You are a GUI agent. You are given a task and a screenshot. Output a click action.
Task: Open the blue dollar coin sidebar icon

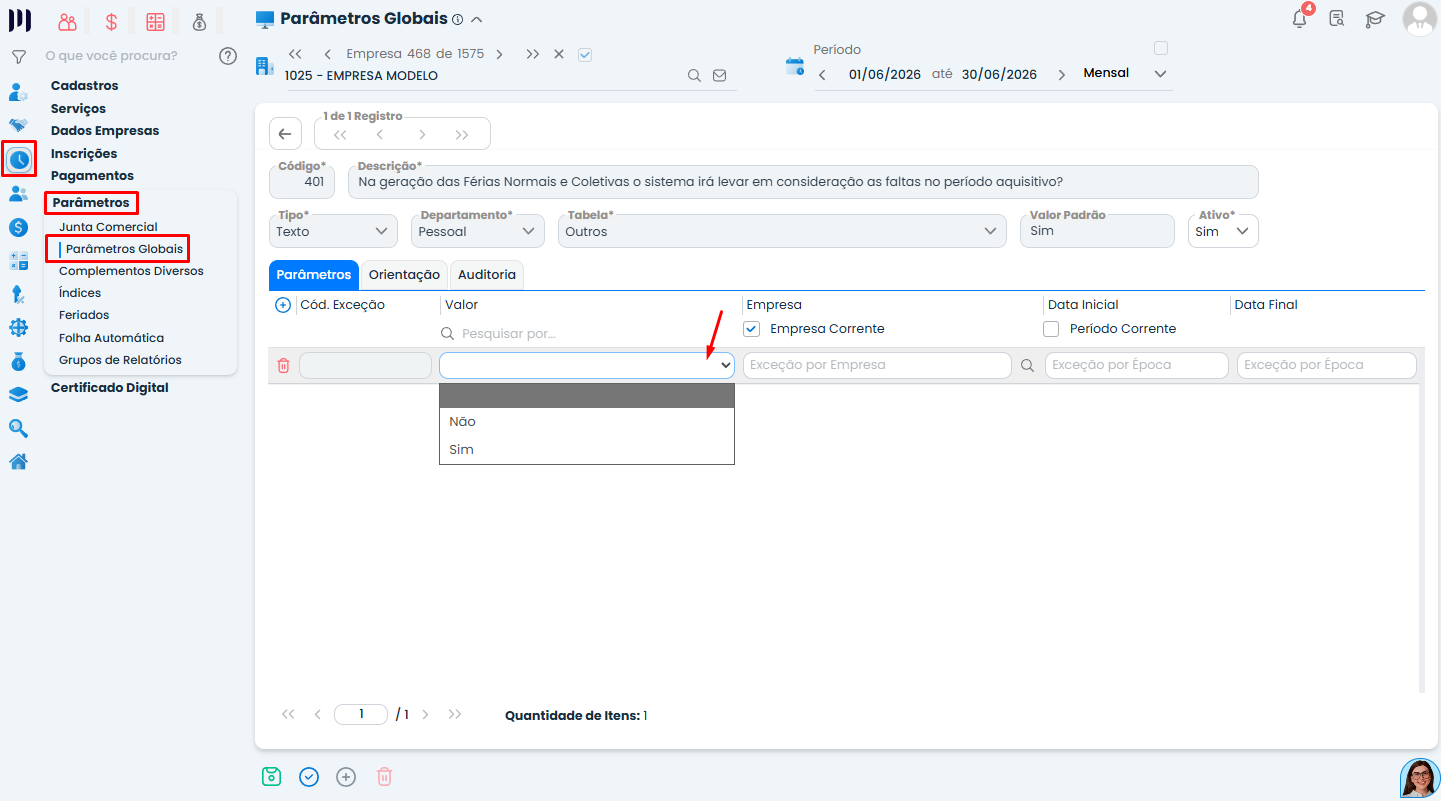point(18,227)
